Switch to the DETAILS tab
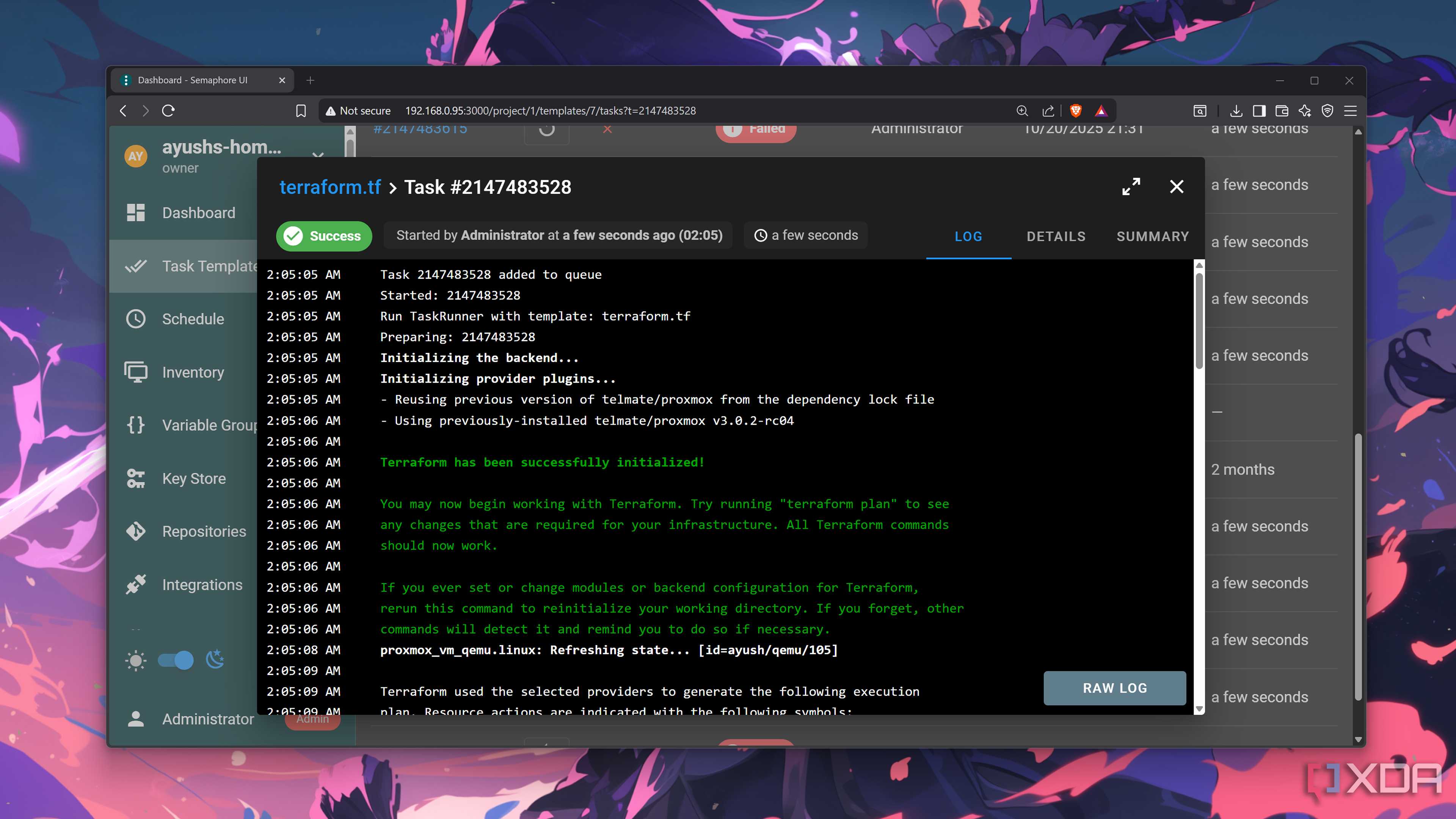This screenshot has width=1456, height=819. [x=1056, y=236]
